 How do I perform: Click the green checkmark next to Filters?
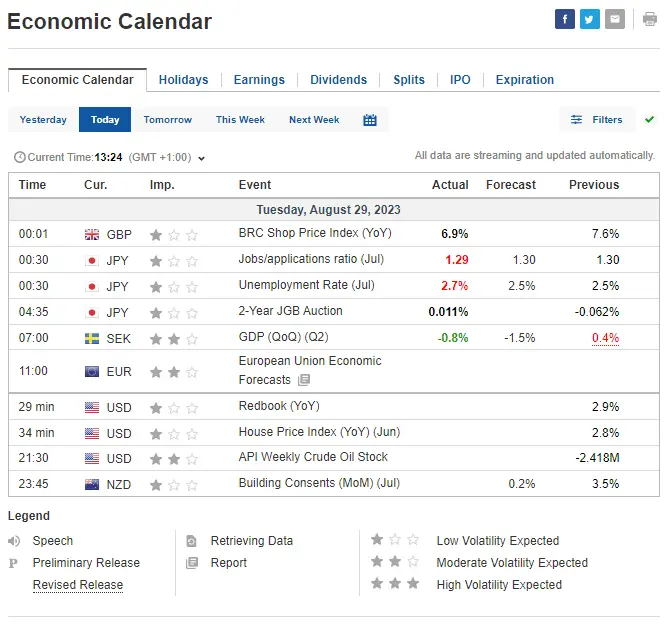point(649,120)
